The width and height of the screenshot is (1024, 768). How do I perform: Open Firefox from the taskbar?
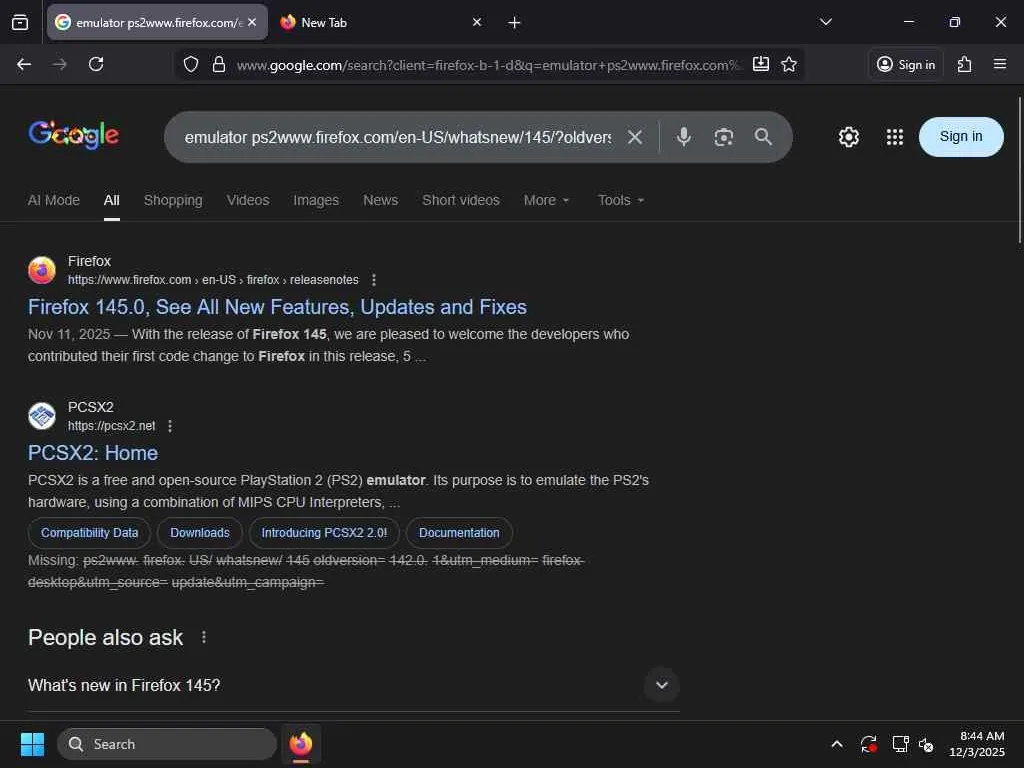tap(301, 744)
